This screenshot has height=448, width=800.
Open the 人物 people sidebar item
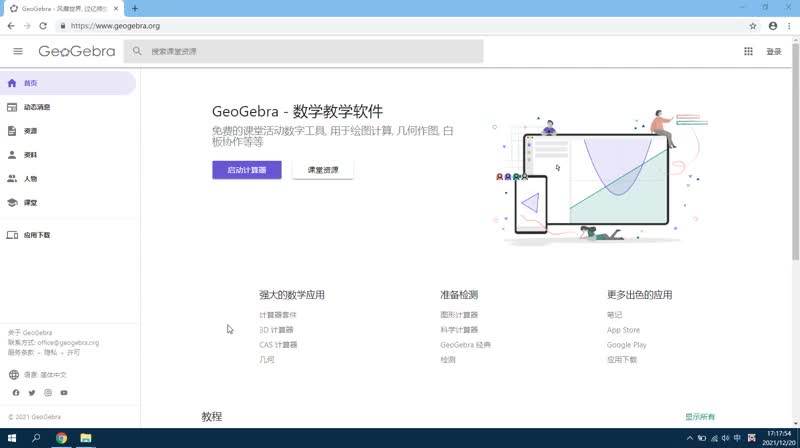[x=68, y=179]
